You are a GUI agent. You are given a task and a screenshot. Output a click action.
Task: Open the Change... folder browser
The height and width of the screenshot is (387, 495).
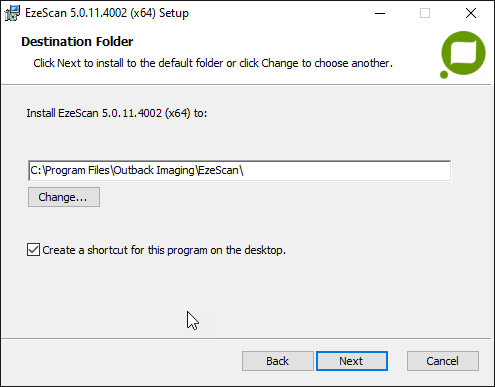coord(64,197)
